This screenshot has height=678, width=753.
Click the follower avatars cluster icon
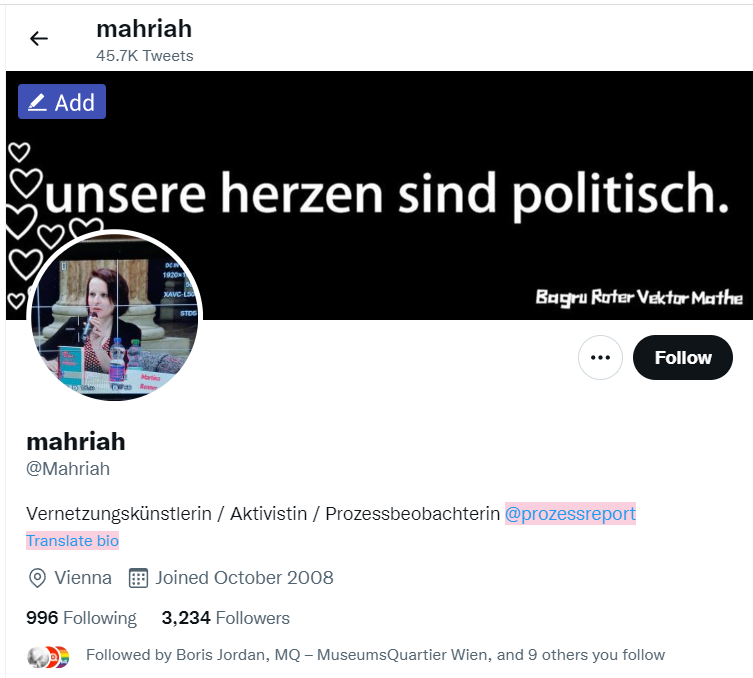[x=49, y=657]
